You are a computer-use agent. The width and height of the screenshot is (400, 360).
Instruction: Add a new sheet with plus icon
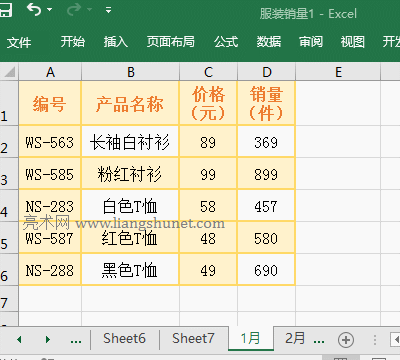coord(346,340)
